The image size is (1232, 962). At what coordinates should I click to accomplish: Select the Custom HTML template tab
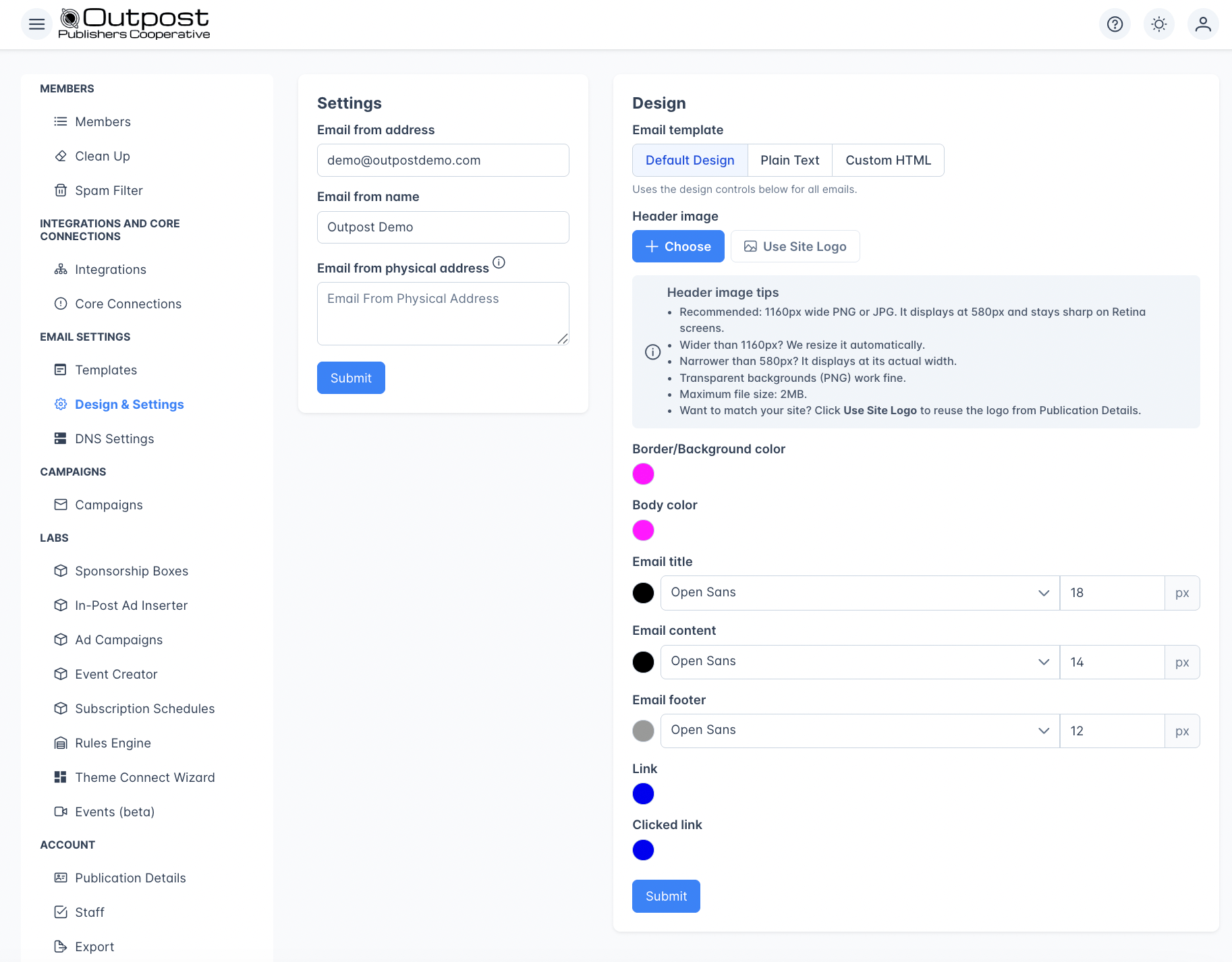point(888,161)
